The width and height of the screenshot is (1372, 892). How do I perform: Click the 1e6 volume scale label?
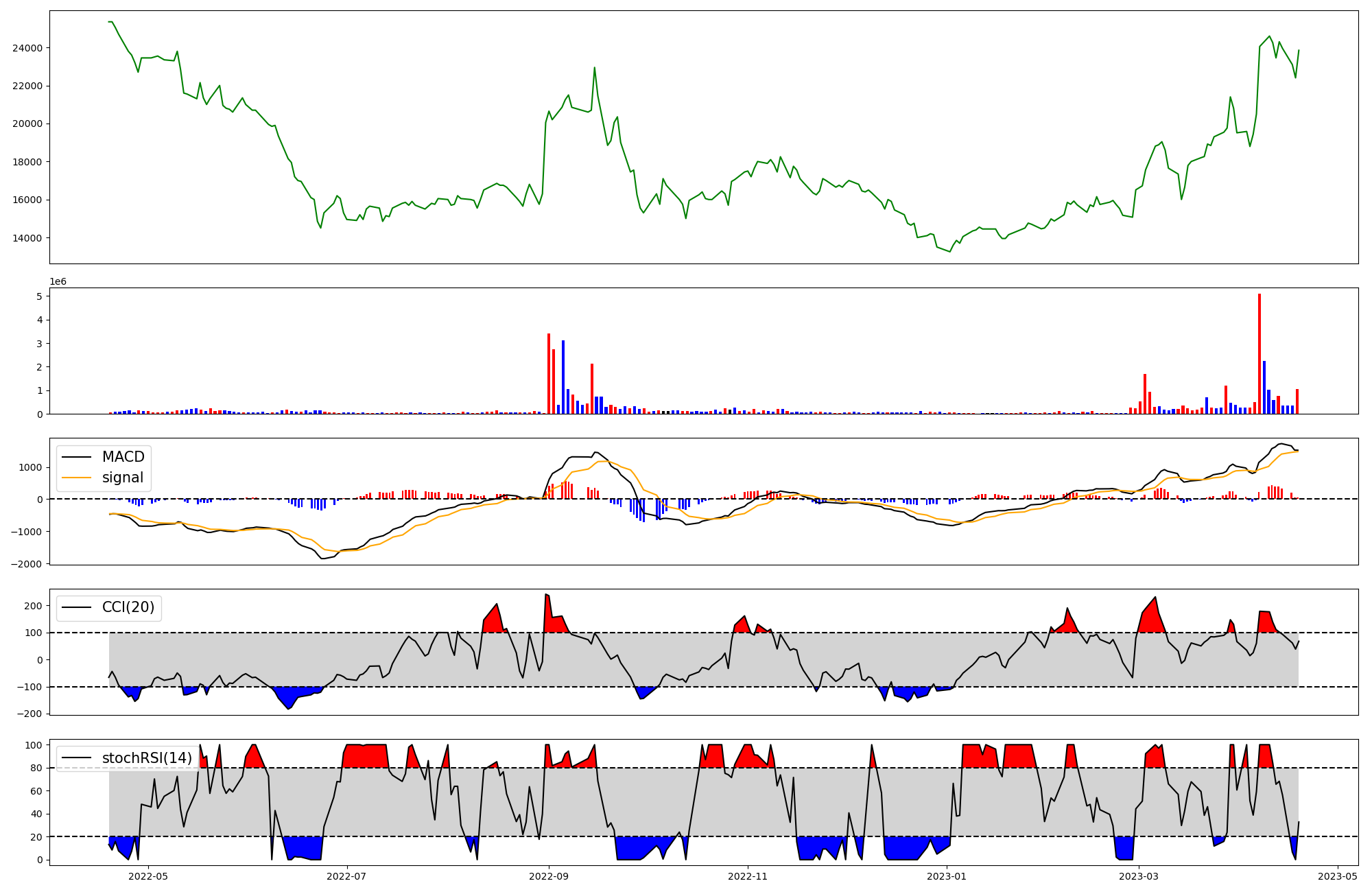[x=58, y=281]
